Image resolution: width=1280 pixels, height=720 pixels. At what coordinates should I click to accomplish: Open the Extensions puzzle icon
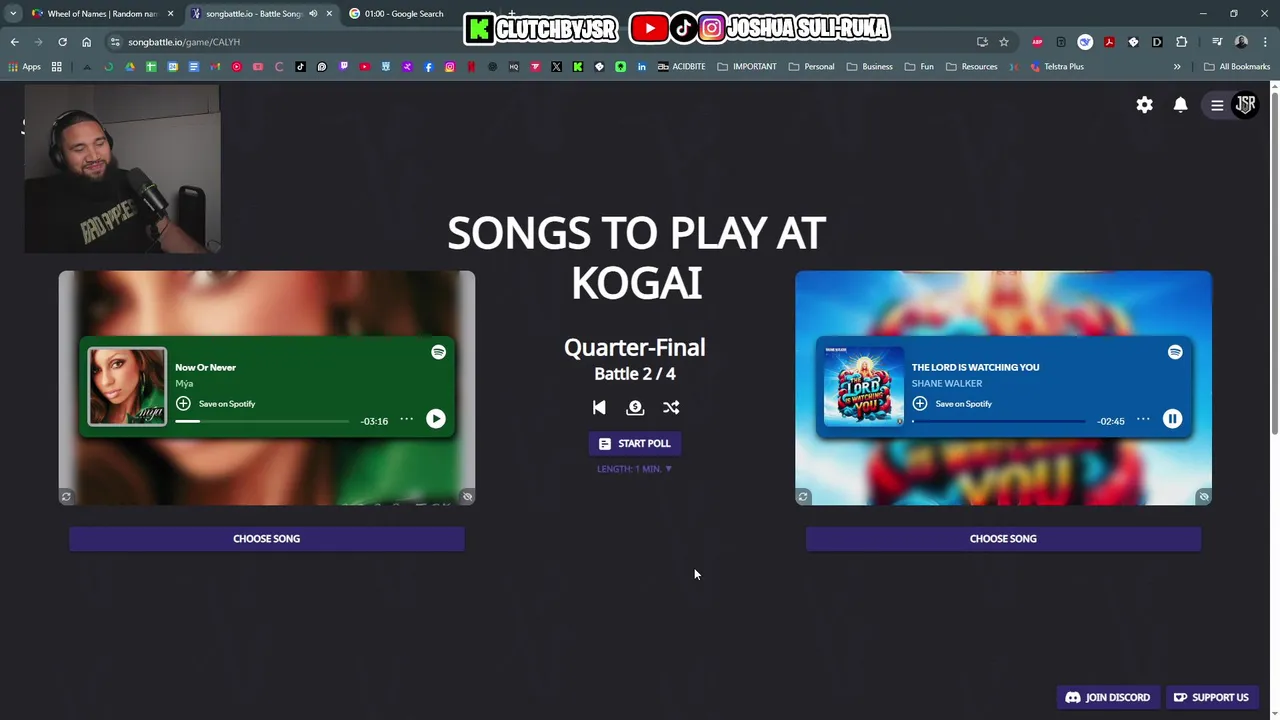(1181, 42)
